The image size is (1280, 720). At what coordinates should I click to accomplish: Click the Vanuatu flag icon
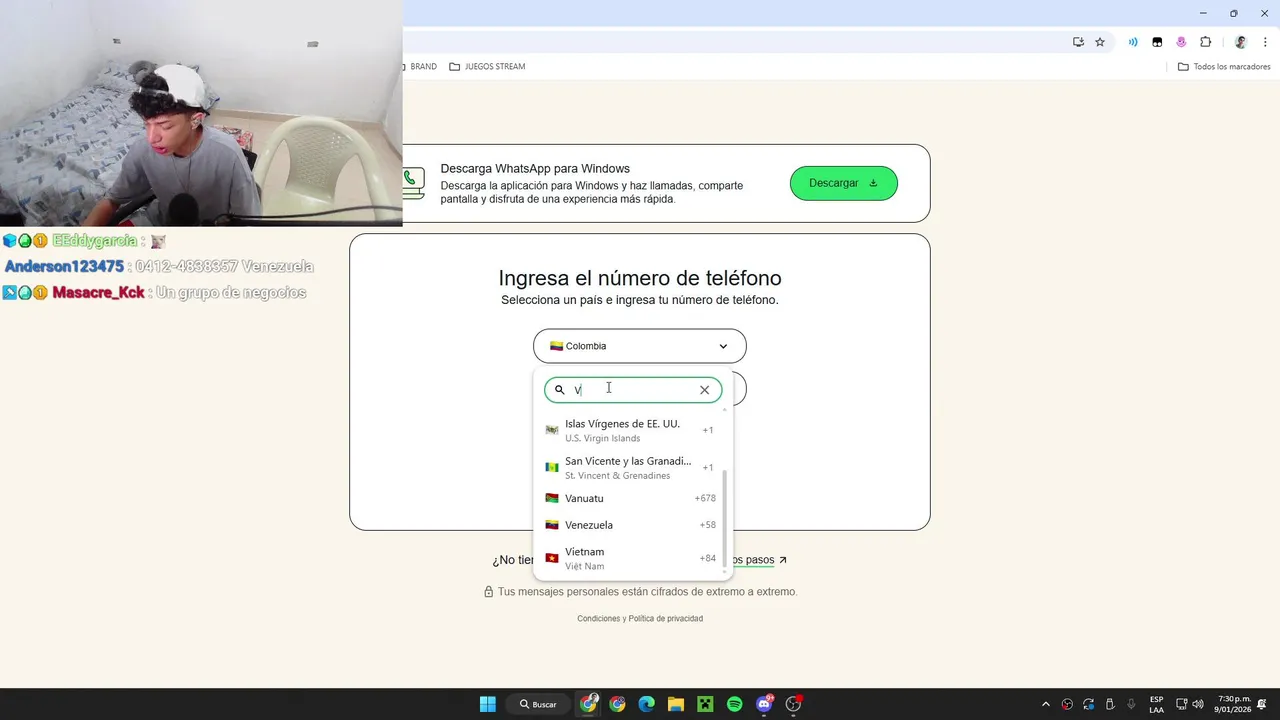pos(552,498)
